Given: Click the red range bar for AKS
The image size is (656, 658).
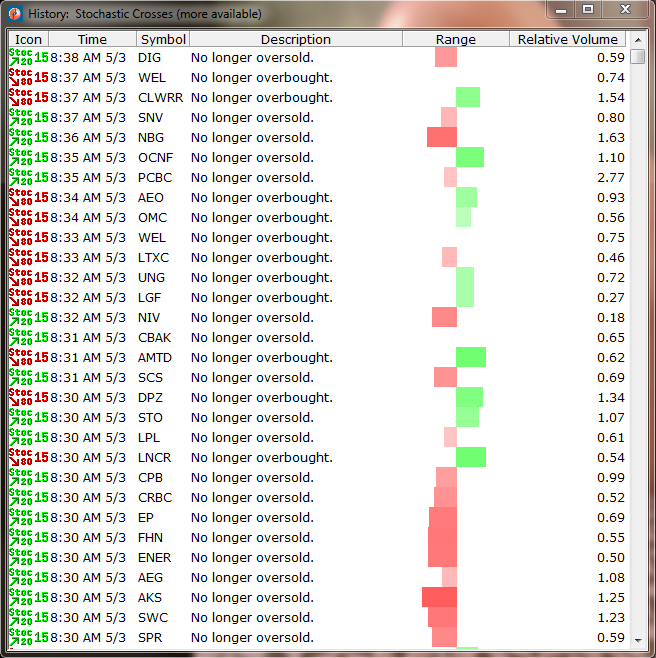Looking at the screenshot, I should pos(439,598).
